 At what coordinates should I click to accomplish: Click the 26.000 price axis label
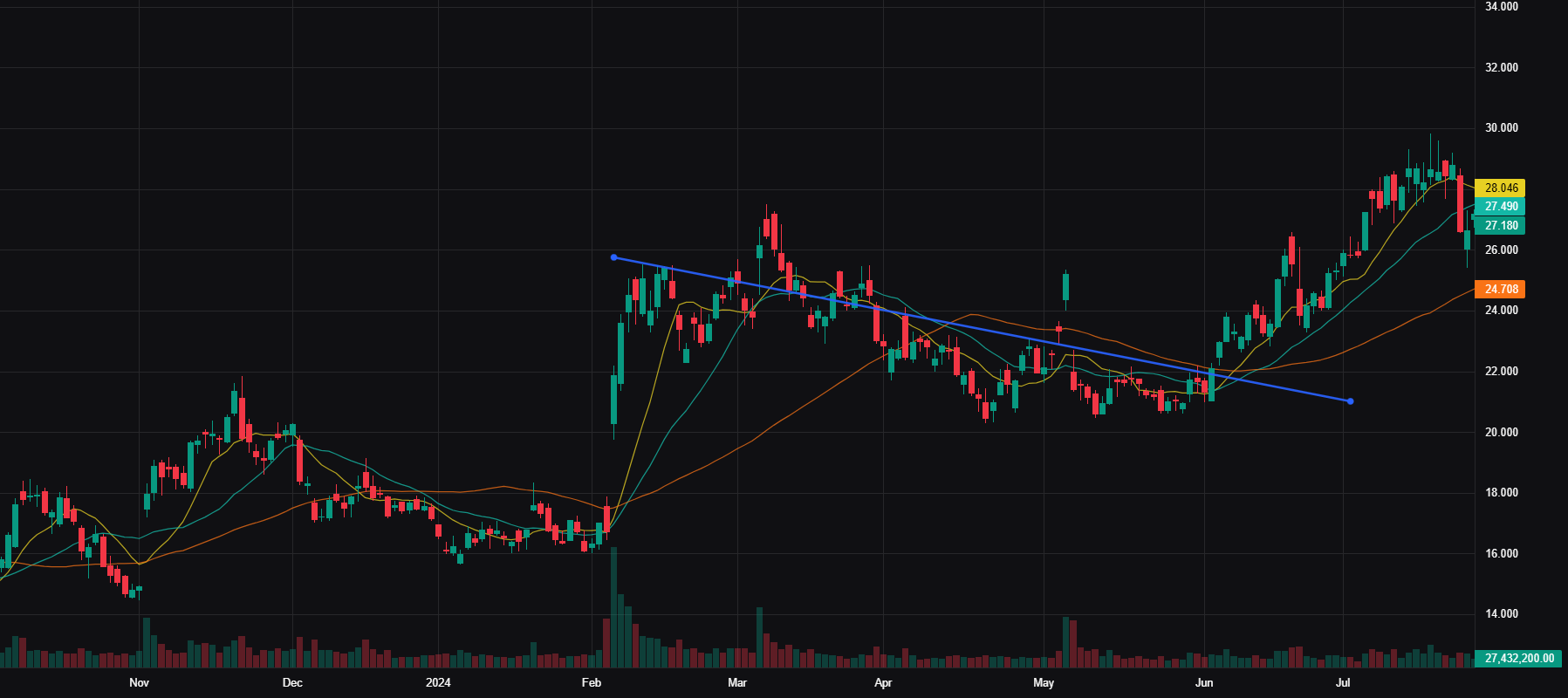click(x=1502, y=250)
